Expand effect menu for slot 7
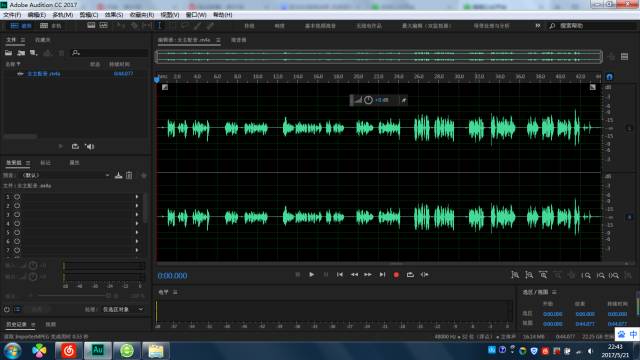Viewport: 640px width, 360px height. click(x=137, y=250)
